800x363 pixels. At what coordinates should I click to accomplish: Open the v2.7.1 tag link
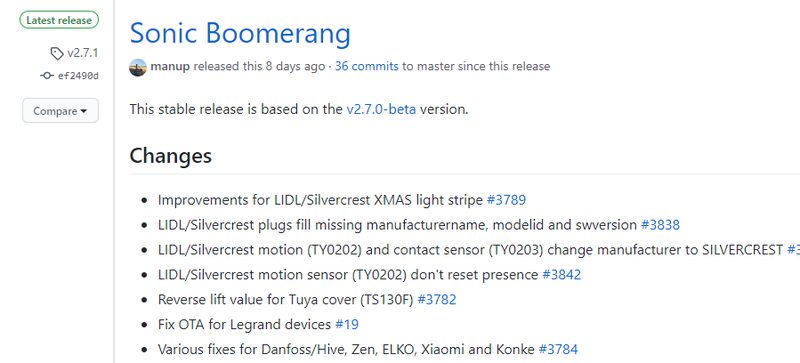point(82,53)
